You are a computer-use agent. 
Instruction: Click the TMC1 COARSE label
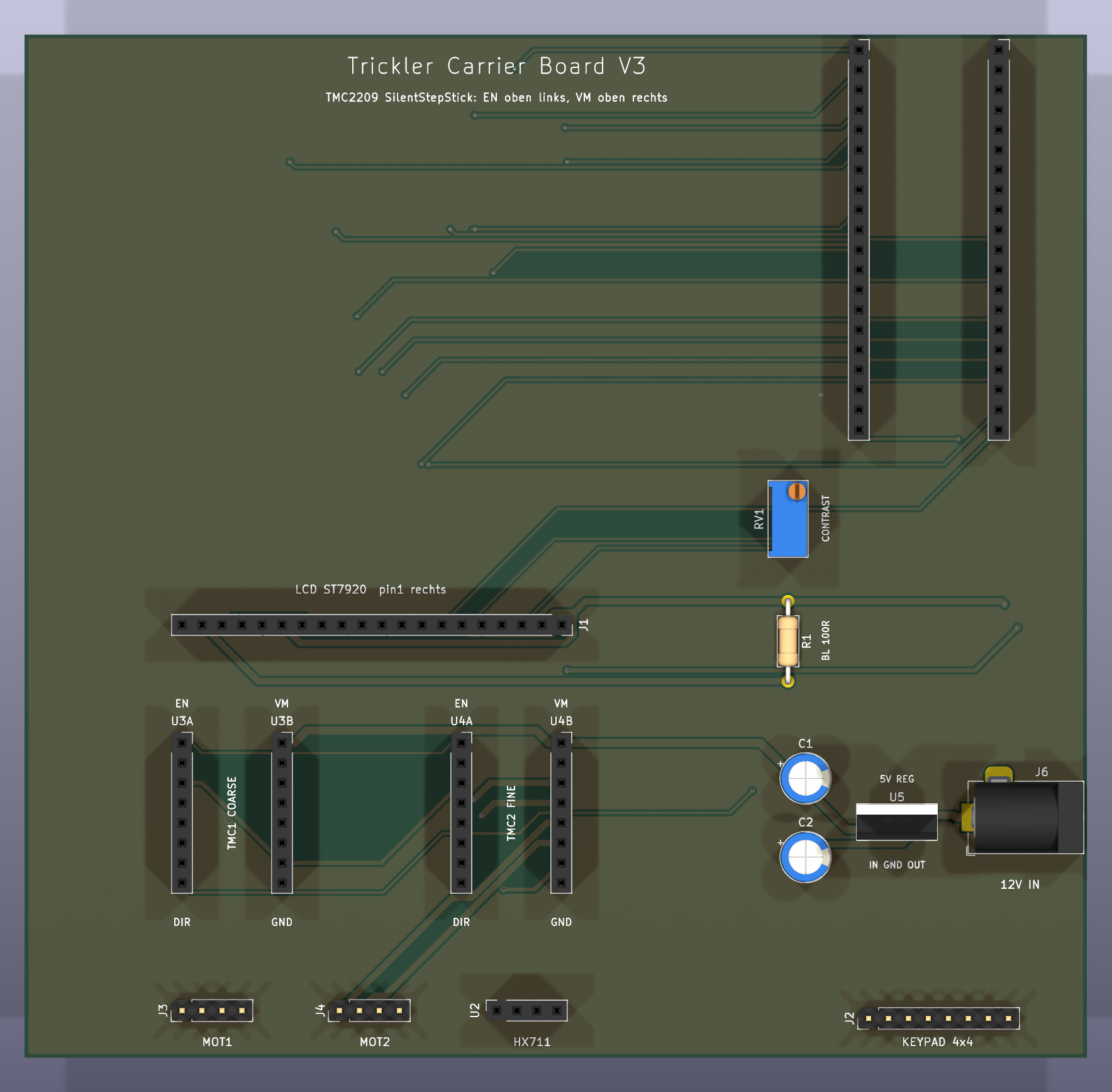pyautogui.click(x=231, y=813)
